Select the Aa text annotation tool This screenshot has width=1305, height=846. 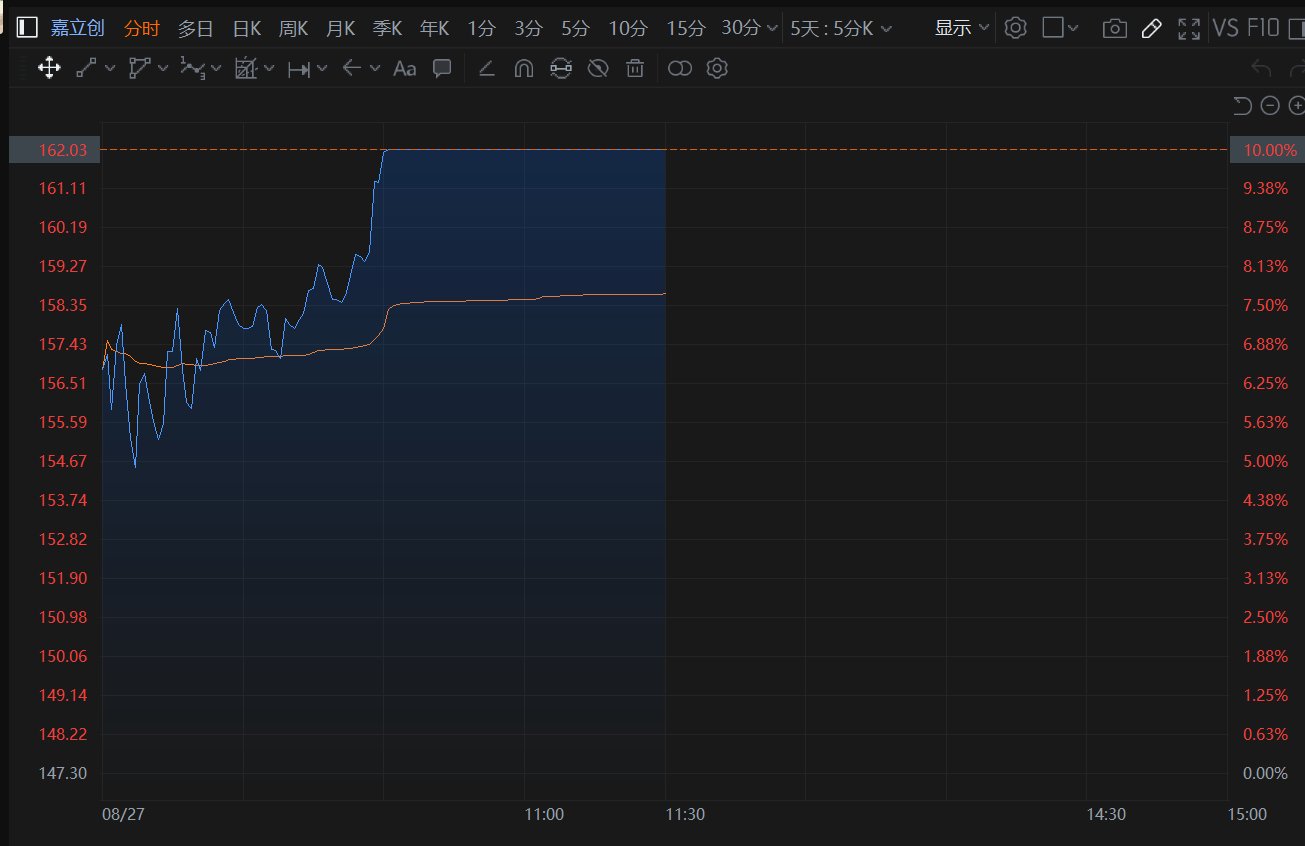click(404, 69)
